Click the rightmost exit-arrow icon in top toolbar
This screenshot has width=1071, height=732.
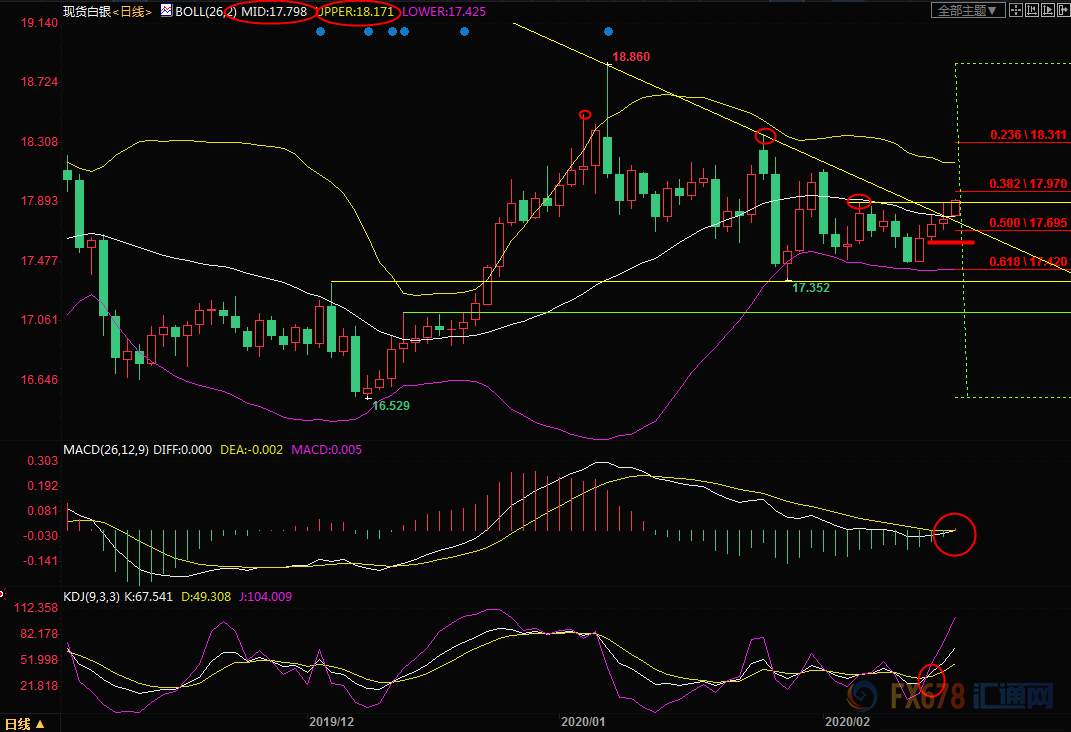click(1064, 10)
